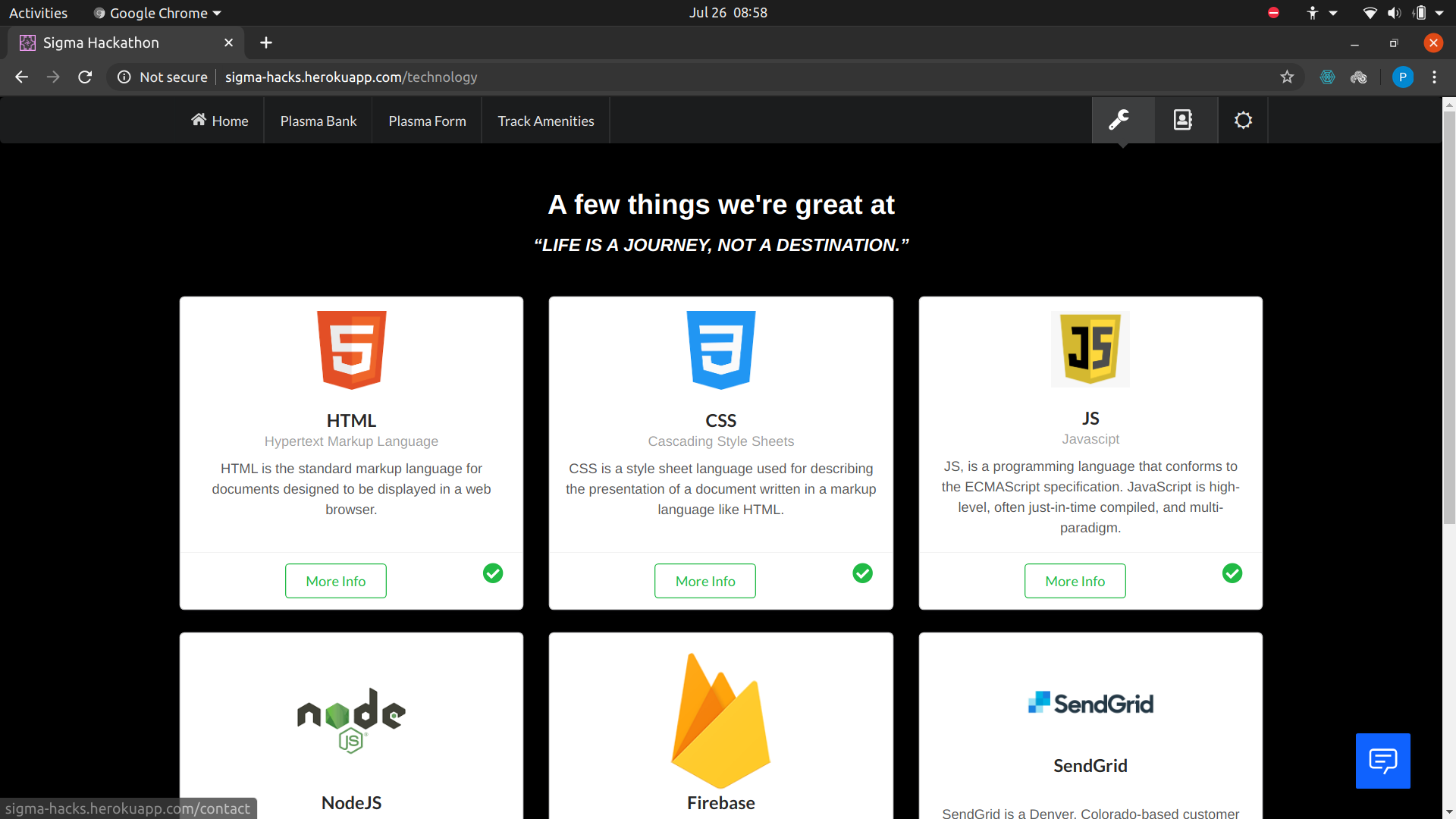Bookmark page with the star icon
Screen dimensions: 1456x819
(1287, 77)
